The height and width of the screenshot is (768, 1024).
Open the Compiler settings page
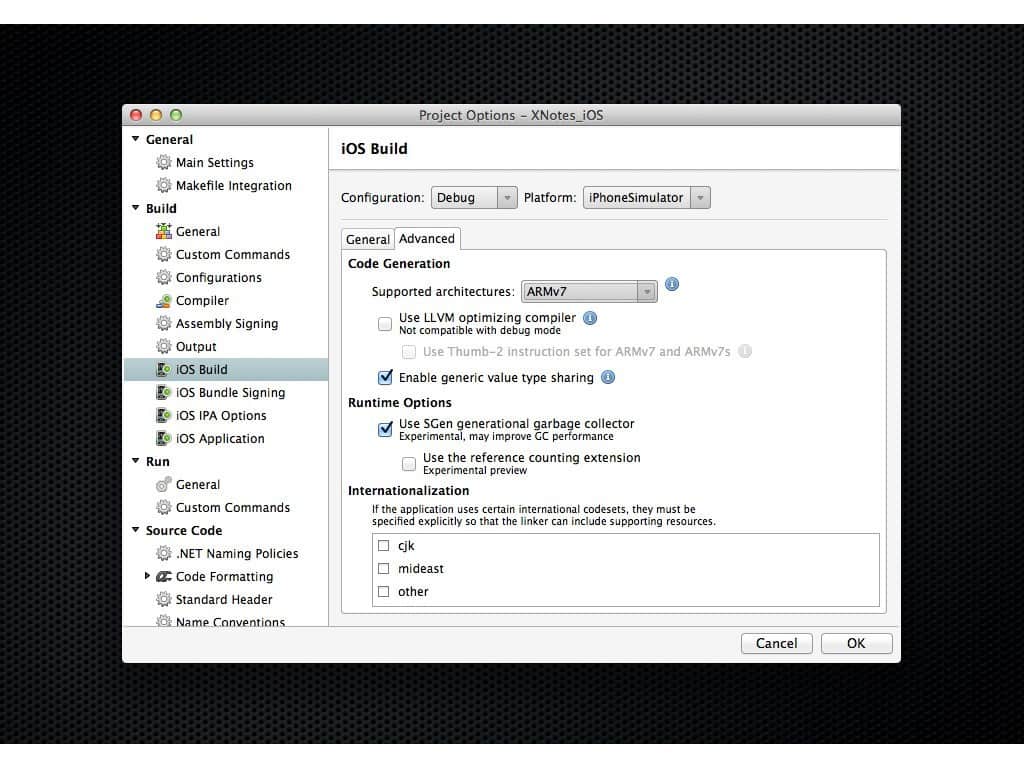click(x=202, y=300)
